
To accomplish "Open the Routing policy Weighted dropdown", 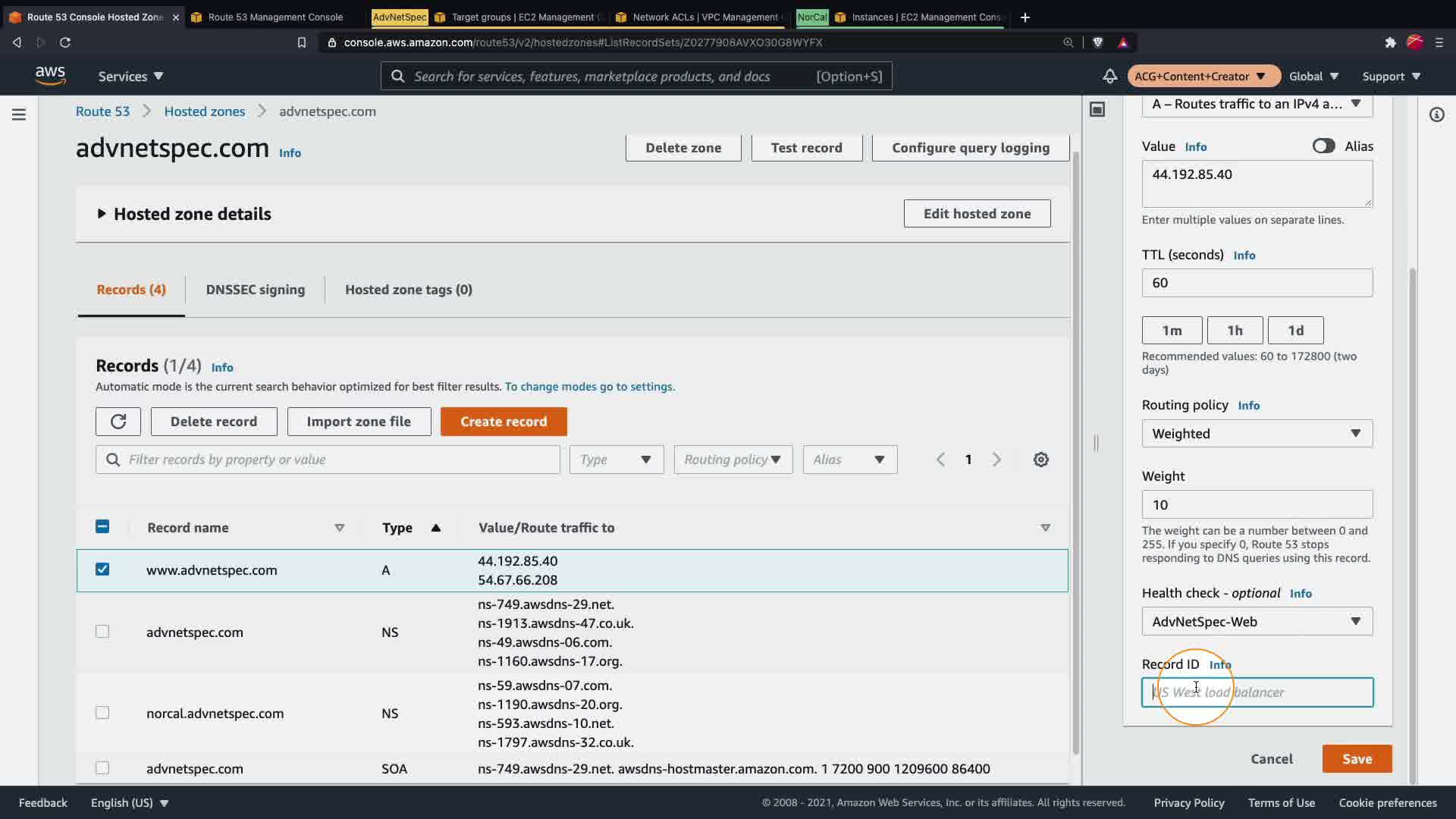I will click(1257, 434).
